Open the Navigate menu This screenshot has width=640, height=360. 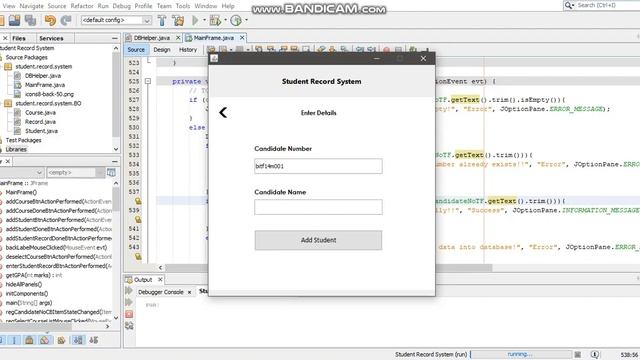(31, 6)
